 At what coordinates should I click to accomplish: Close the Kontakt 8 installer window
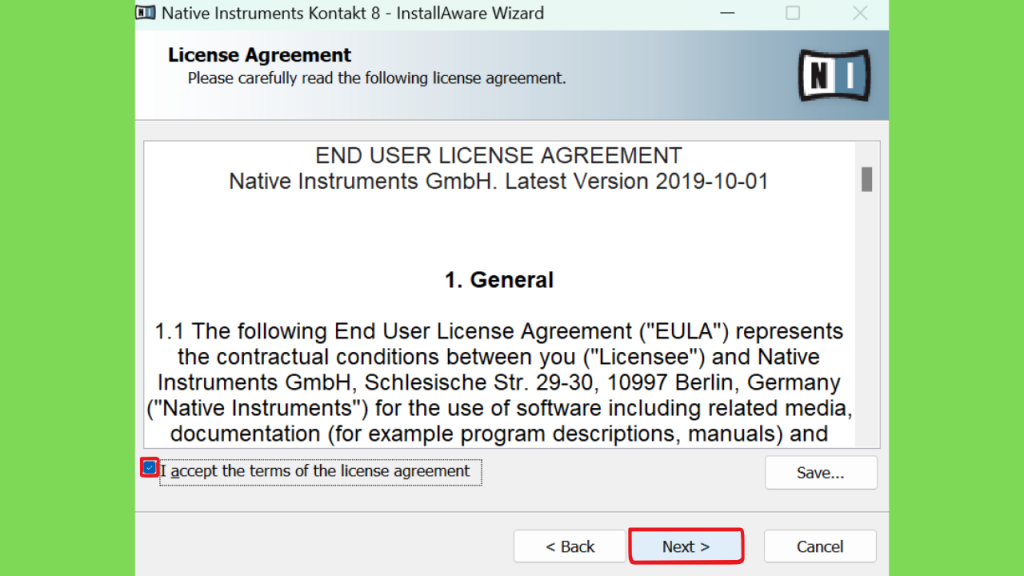tap(860, 13)
